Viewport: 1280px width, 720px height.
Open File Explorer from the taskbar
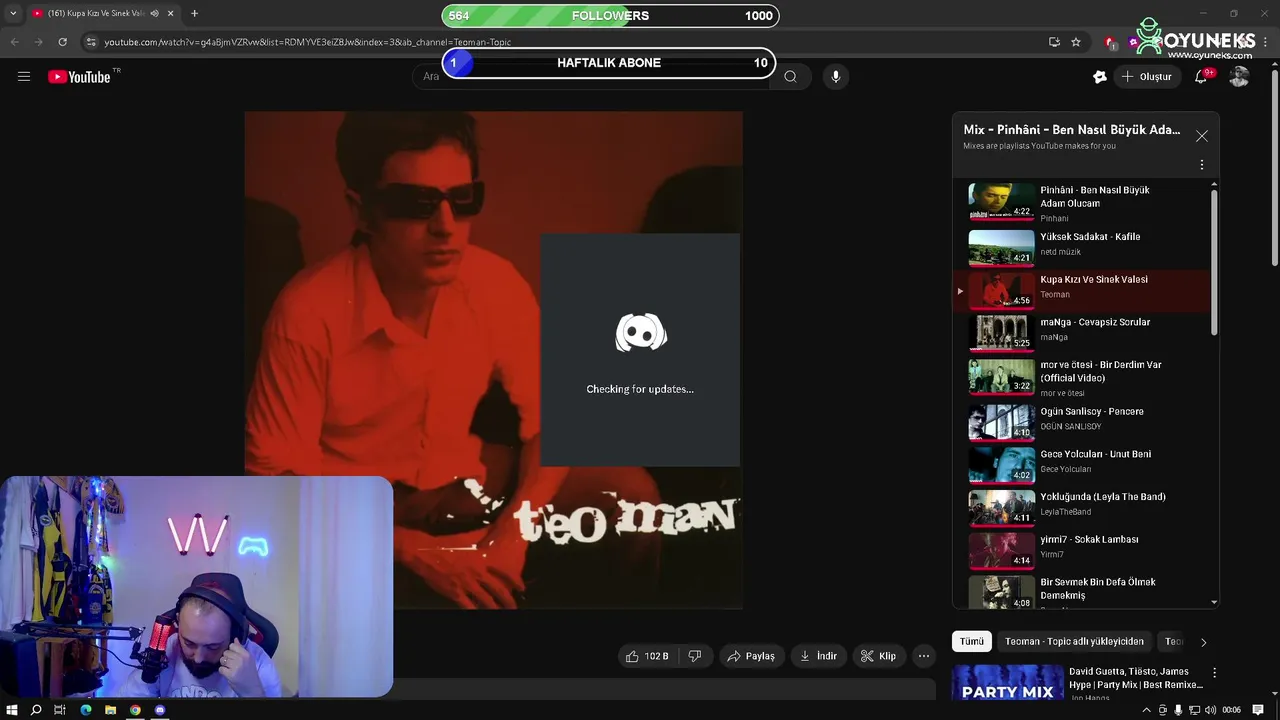110,710
